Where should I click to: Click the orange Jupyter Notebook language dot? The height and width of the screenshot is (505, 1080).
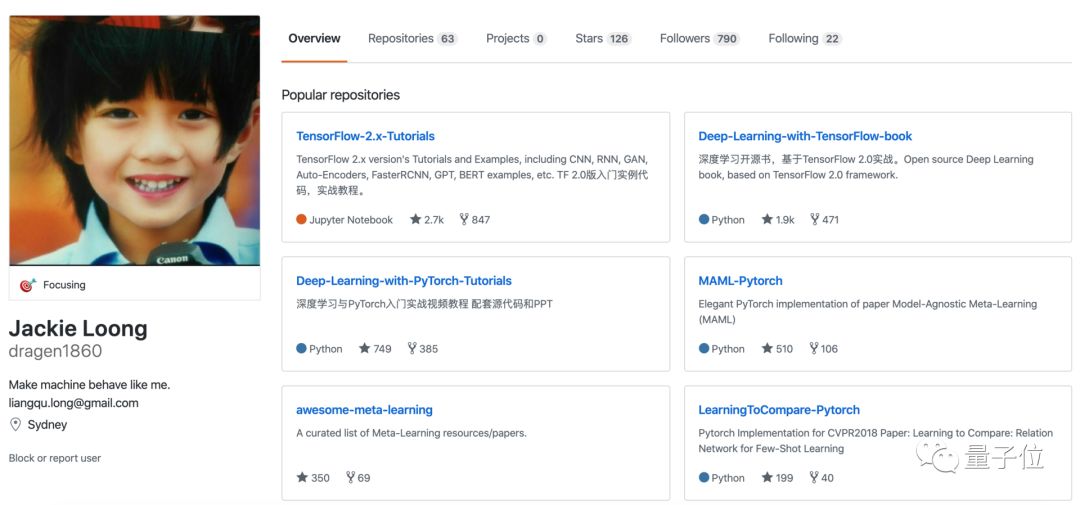(x=301, y=220)
